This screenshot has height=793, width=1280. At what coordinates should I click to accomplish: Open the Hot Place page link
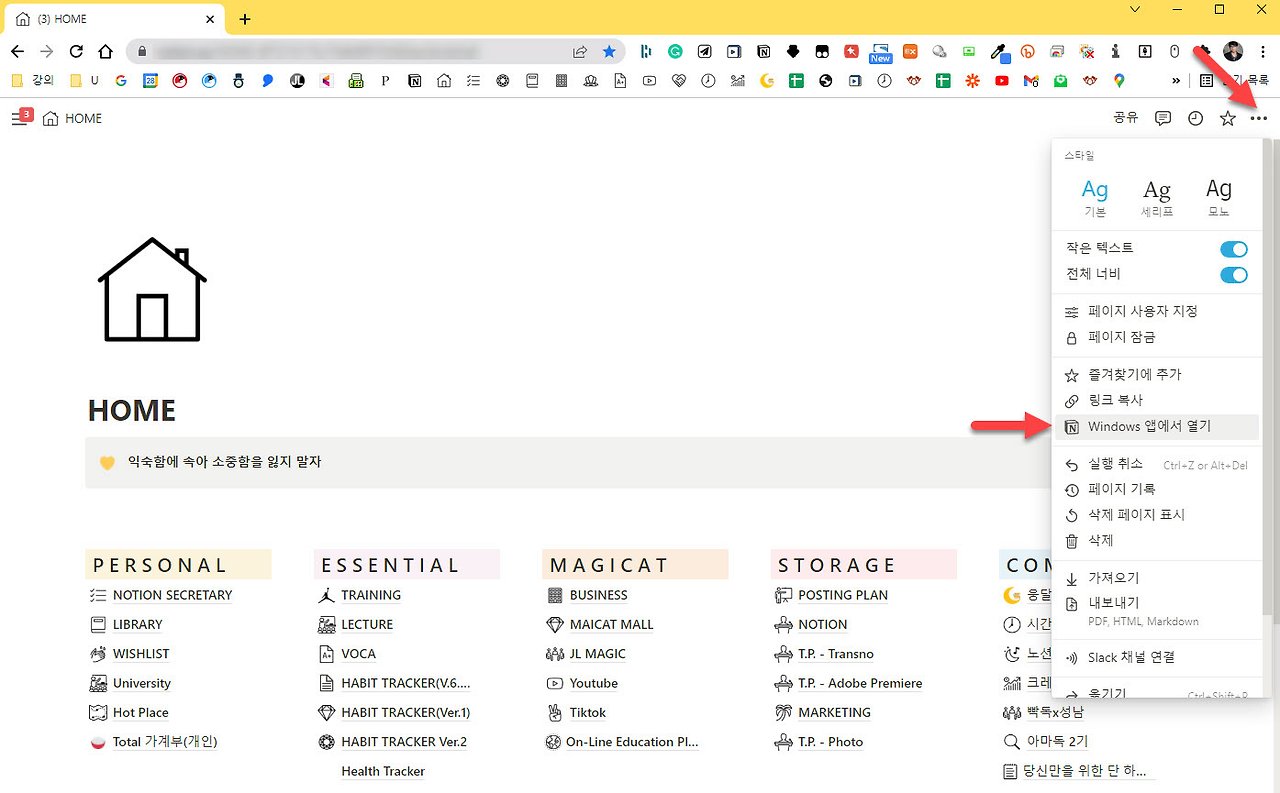pos(140,713)
